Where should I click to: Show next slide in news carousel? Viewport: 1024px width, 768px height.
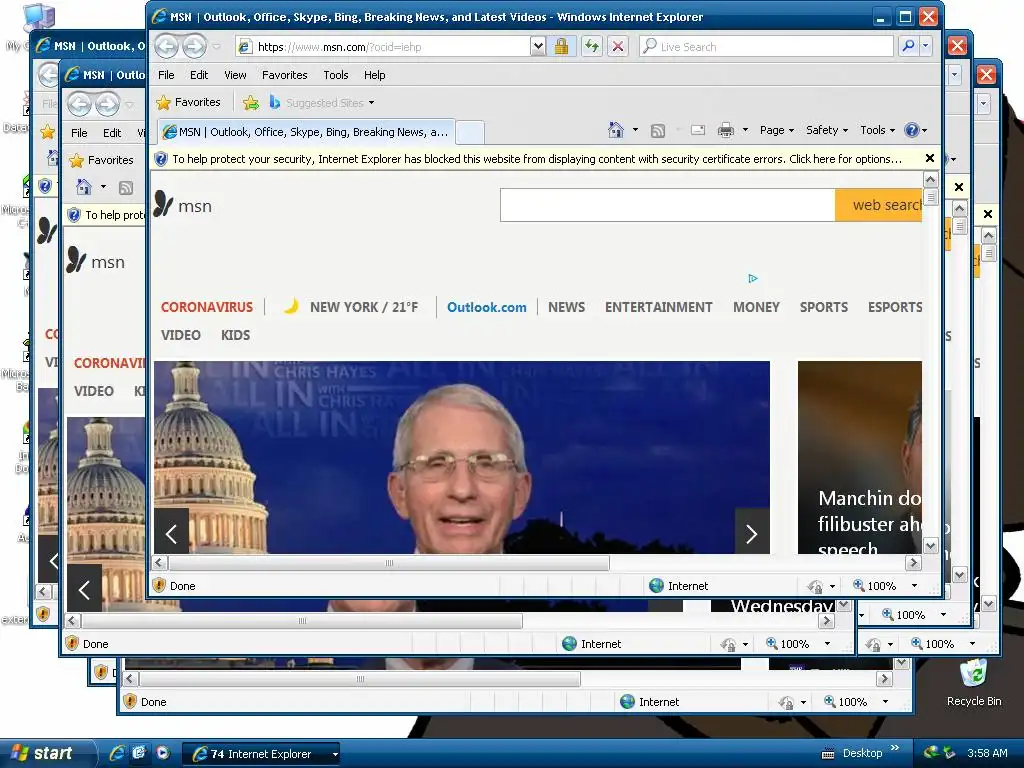(752, 533)
